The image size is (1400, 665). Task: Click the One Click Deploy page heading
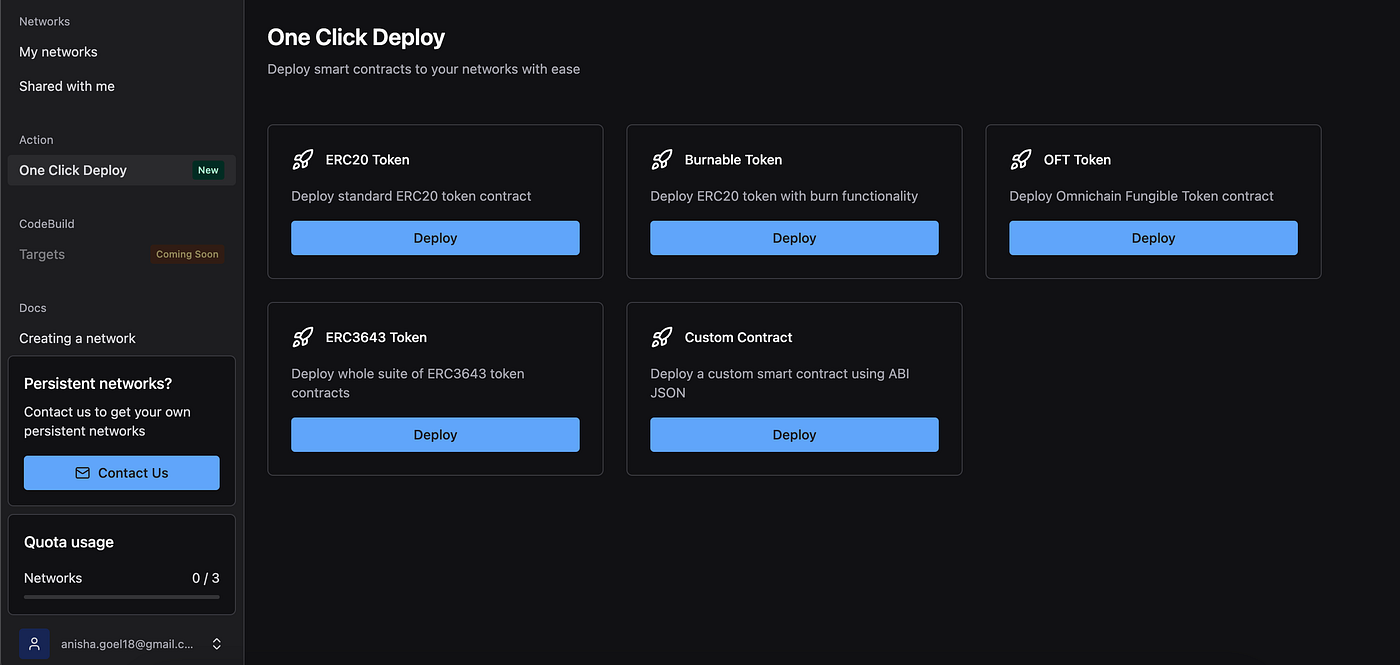(x=356, y=37)
